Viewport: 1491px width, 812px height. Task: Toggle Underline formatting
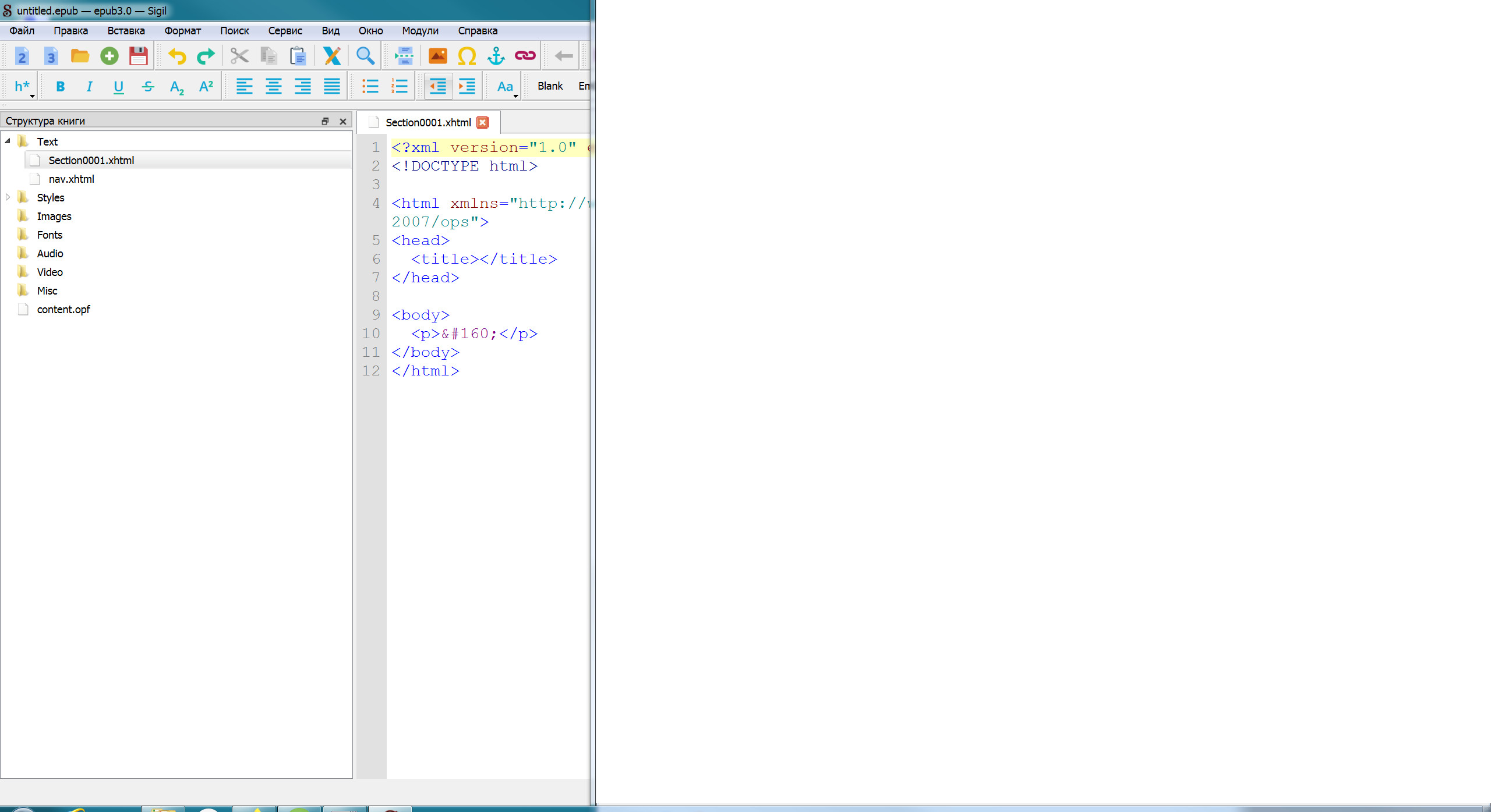[x=118, y=87]
